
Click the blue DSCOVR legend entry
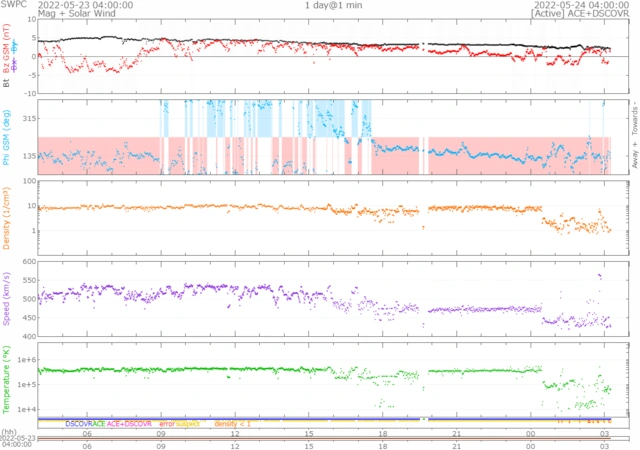coord(78,424)
